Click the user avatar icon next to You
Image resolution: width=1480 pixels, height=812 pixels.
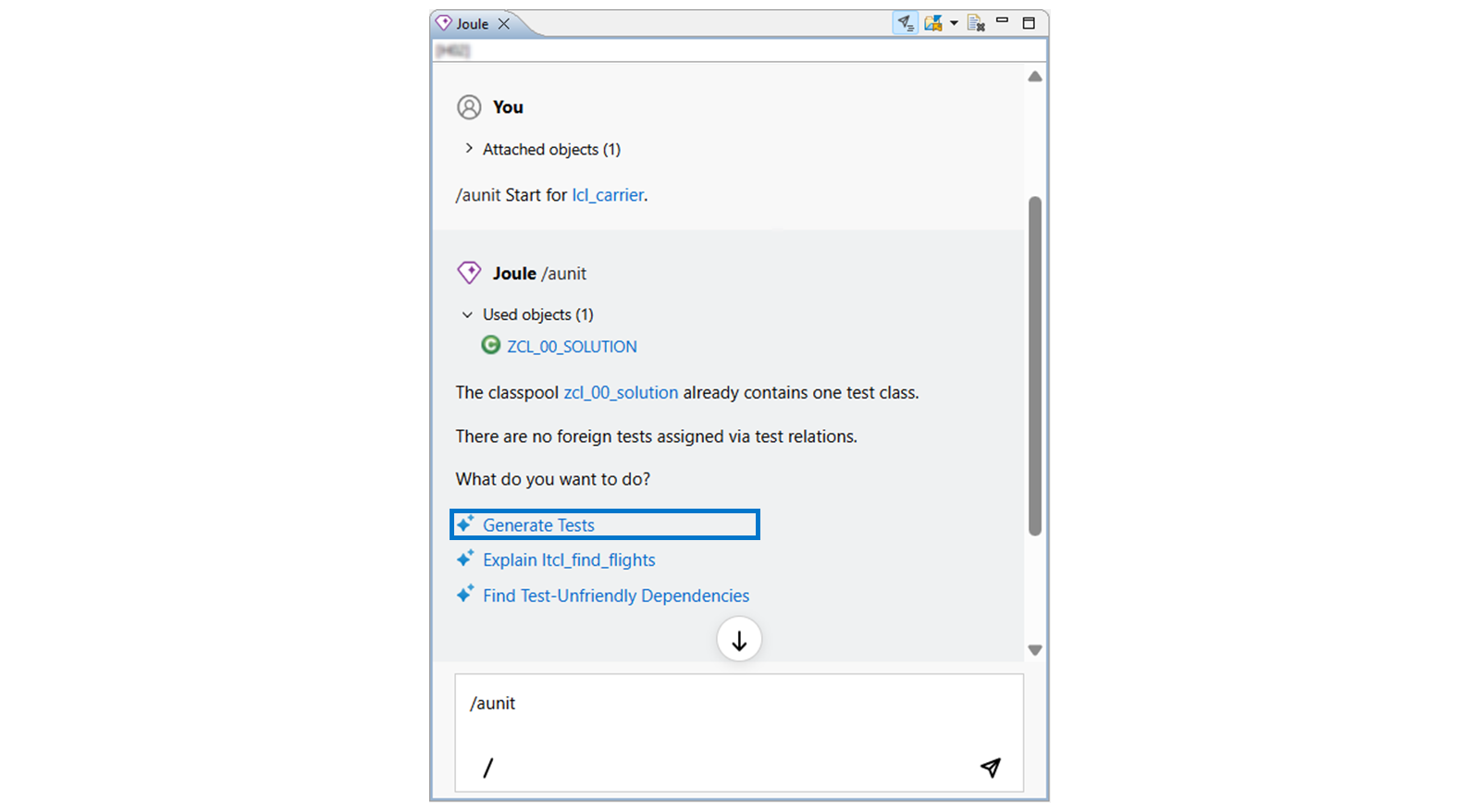click(x=469, y=107)
